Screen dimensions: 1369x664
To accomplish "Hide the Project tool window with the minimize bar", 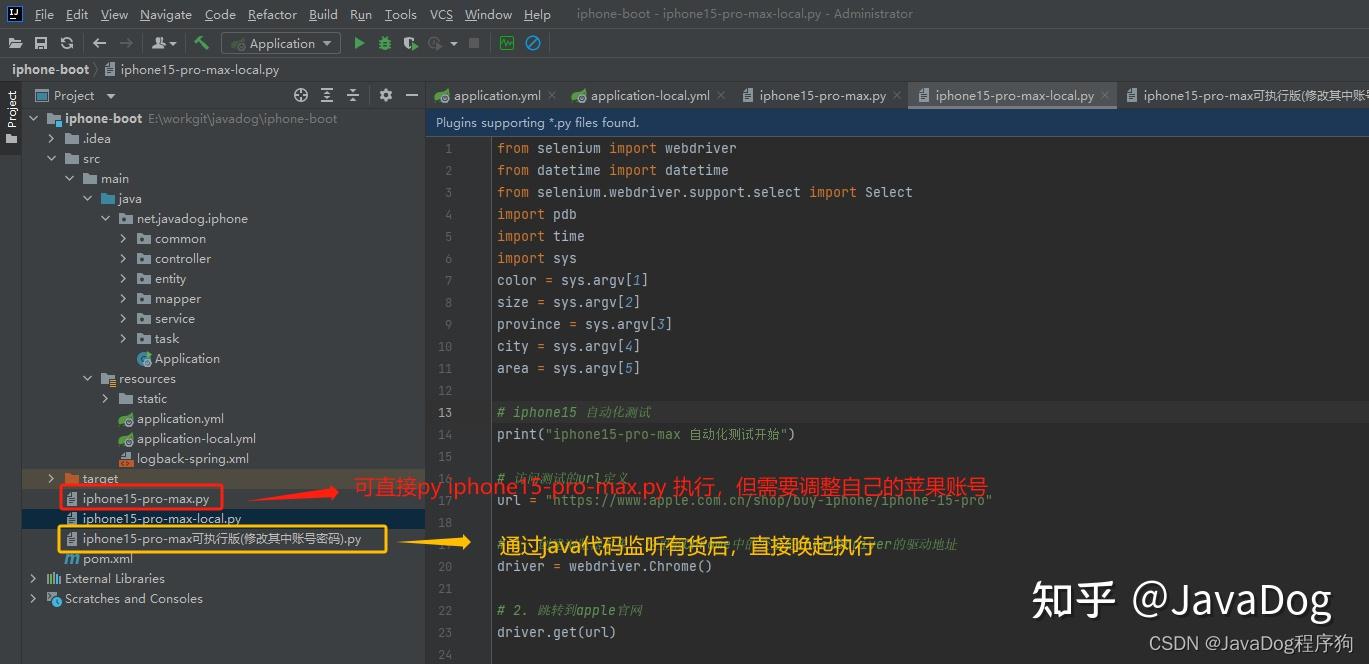I will (413, 94).
